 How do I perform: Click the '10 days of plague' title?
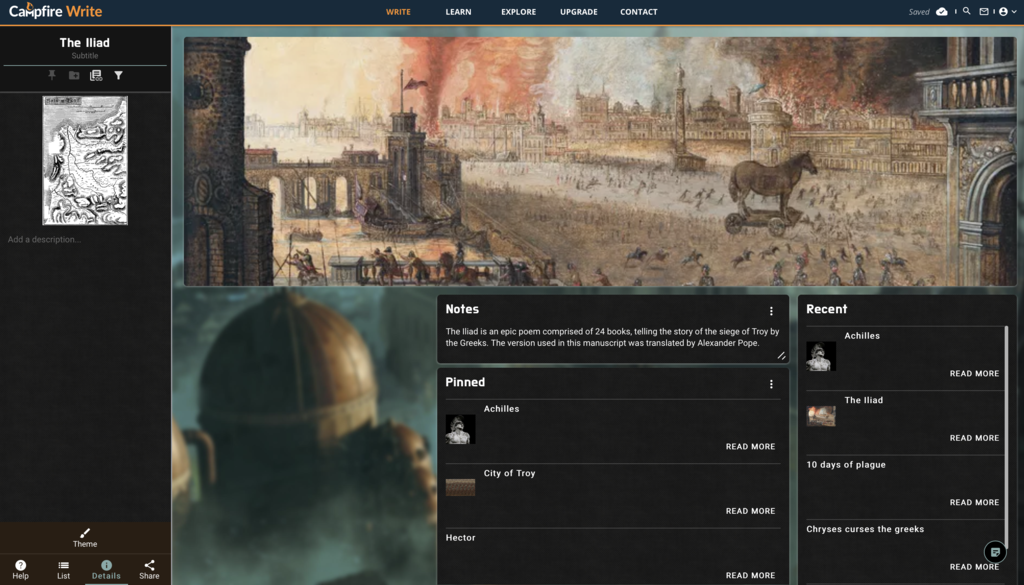pyautogui.click(x=846, y=465)
